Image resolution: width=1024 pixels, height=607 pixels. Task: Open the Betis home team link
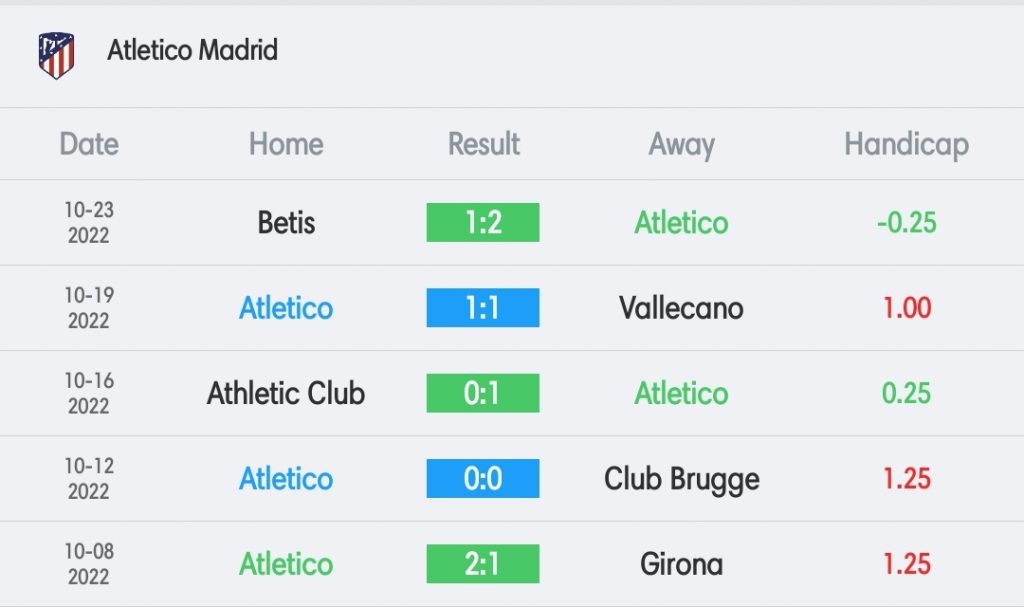[286, 223]
